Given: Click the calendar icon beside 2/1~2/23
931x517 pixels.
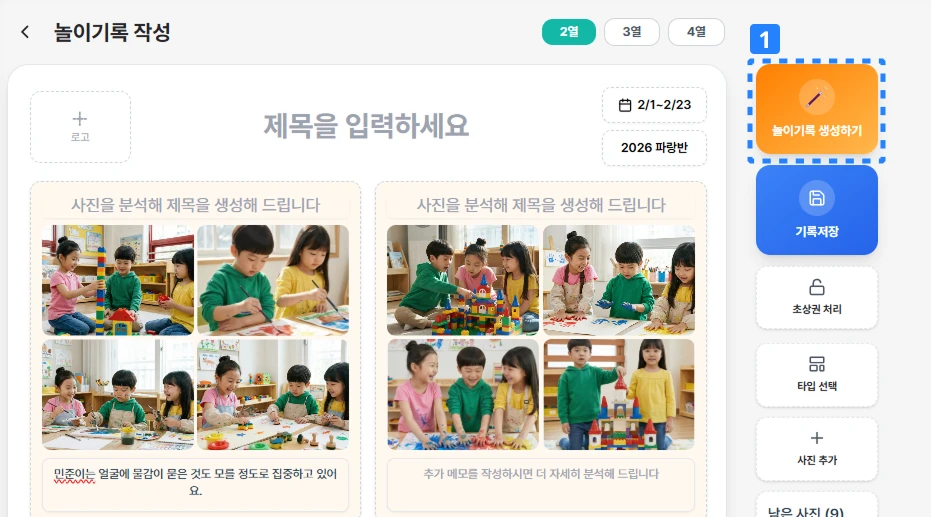Looking at the screenshot, I should click(625, 105).
